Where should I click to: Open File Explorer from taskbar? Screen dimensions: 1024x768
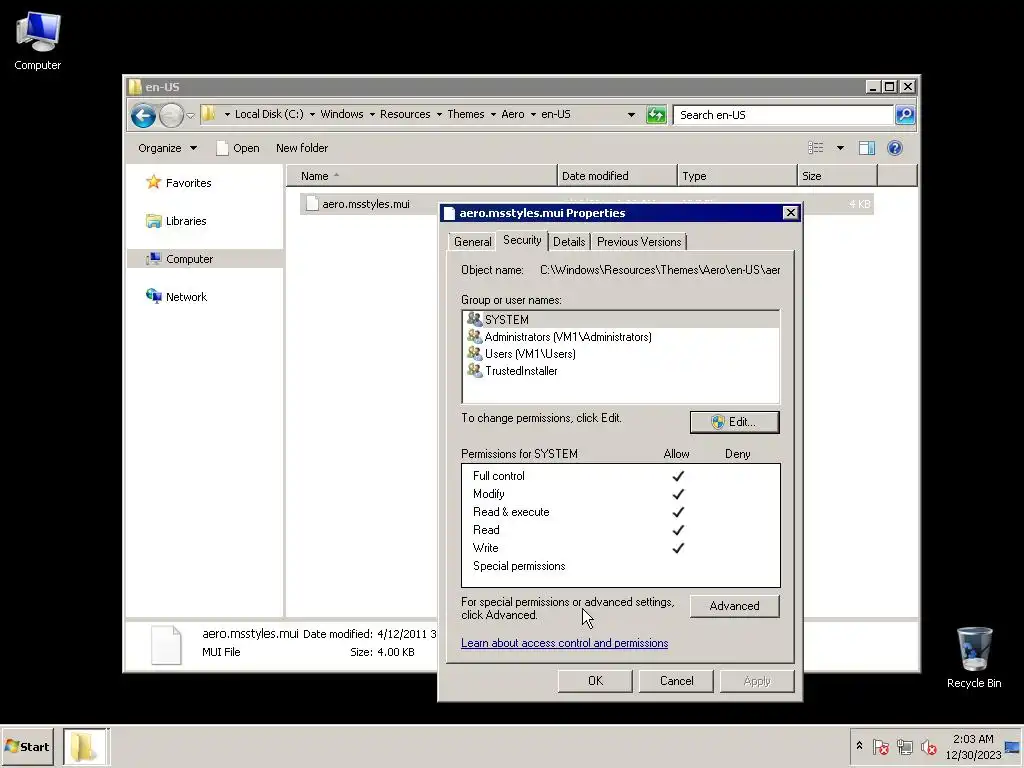click(x=86, y=746)
